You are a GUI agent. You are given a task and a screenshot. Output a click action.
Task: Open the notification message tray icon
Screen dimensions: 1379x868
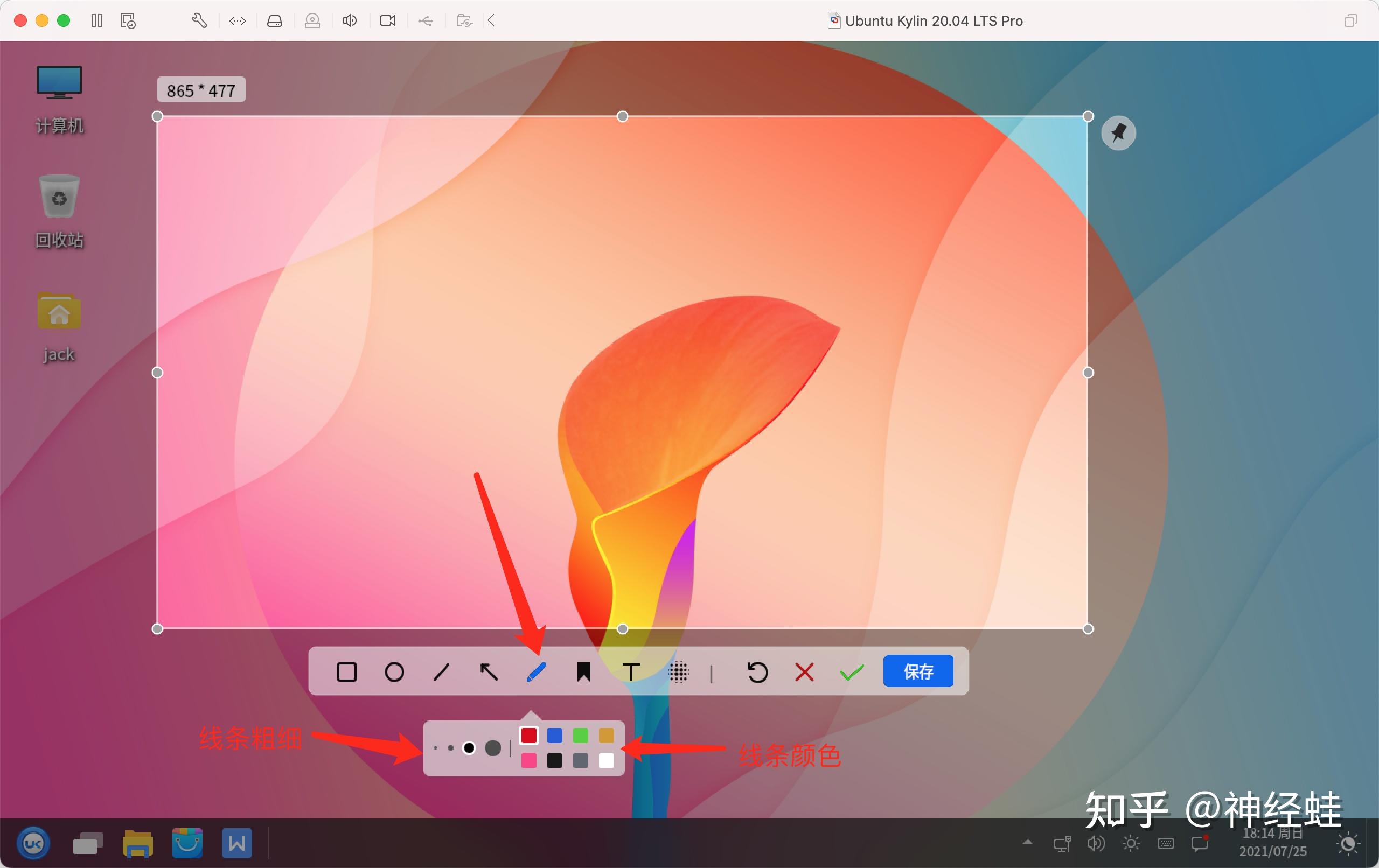click(1200, 843)
